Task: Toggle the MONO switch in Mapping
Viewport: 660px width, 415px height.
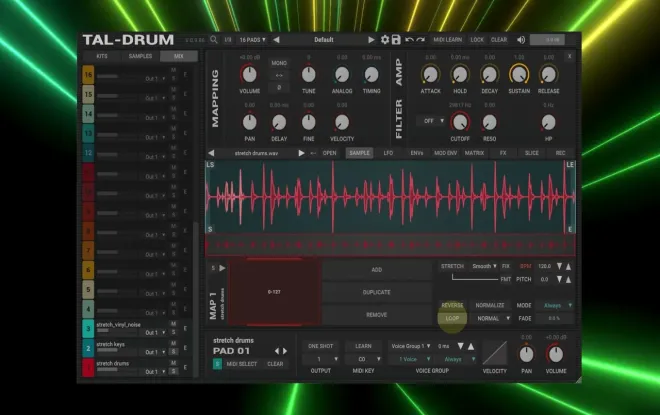Action: (x=279, y=63)
